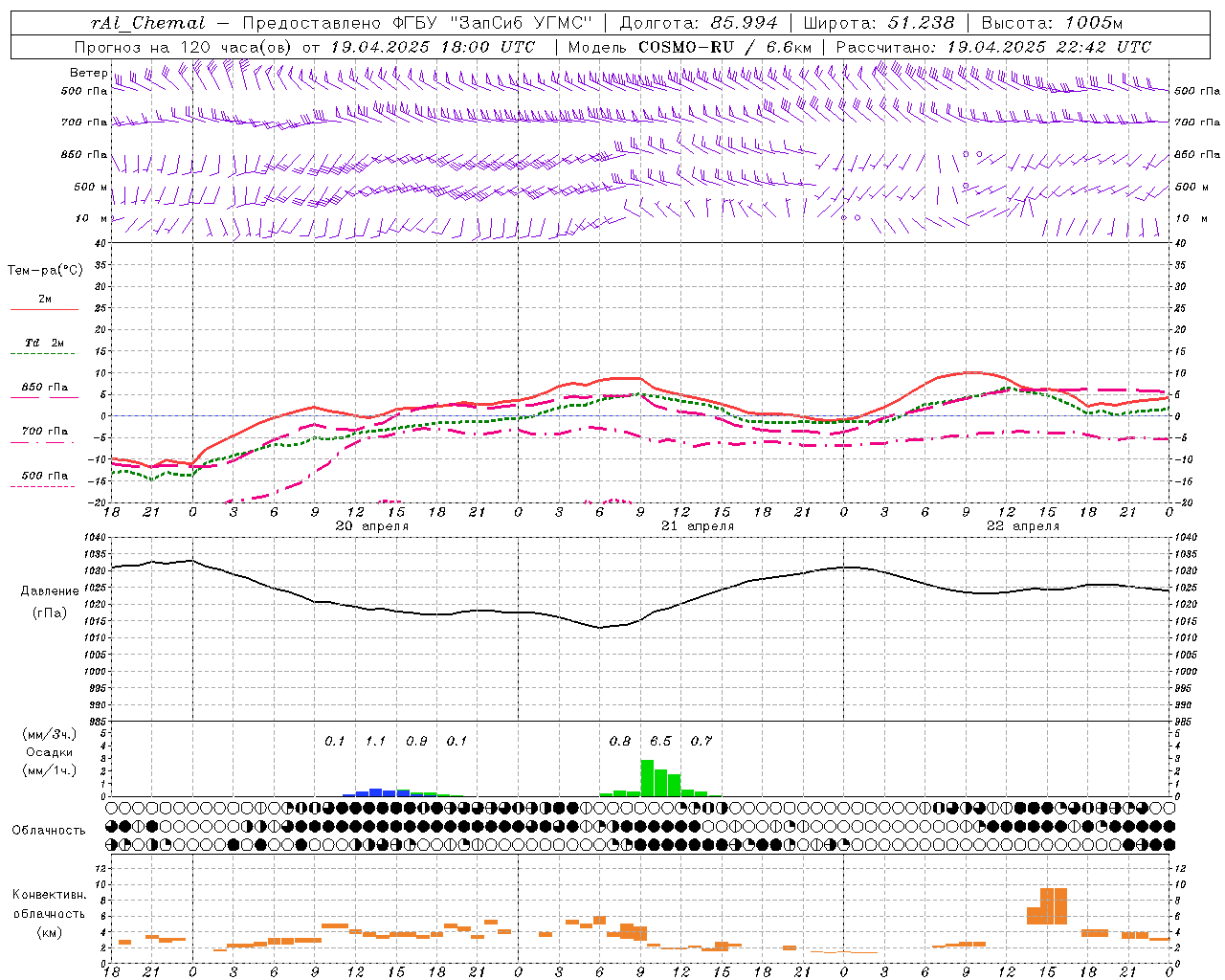Click the tallest orange convective cloud bar
Image resolution: width=1225 pixels, height=980 pixels.
(1054, 906)
